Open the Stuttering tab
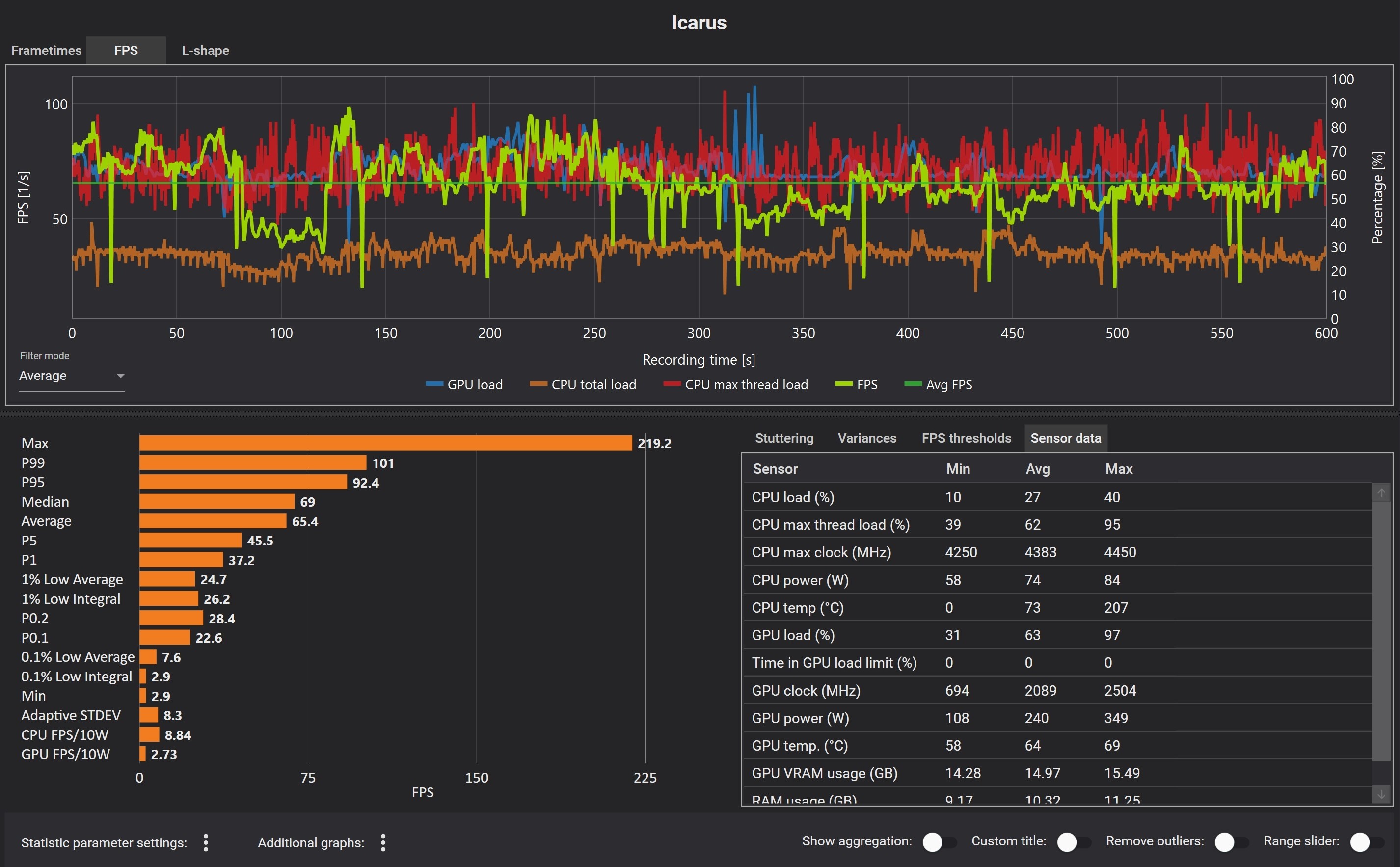 coord(784,438)
